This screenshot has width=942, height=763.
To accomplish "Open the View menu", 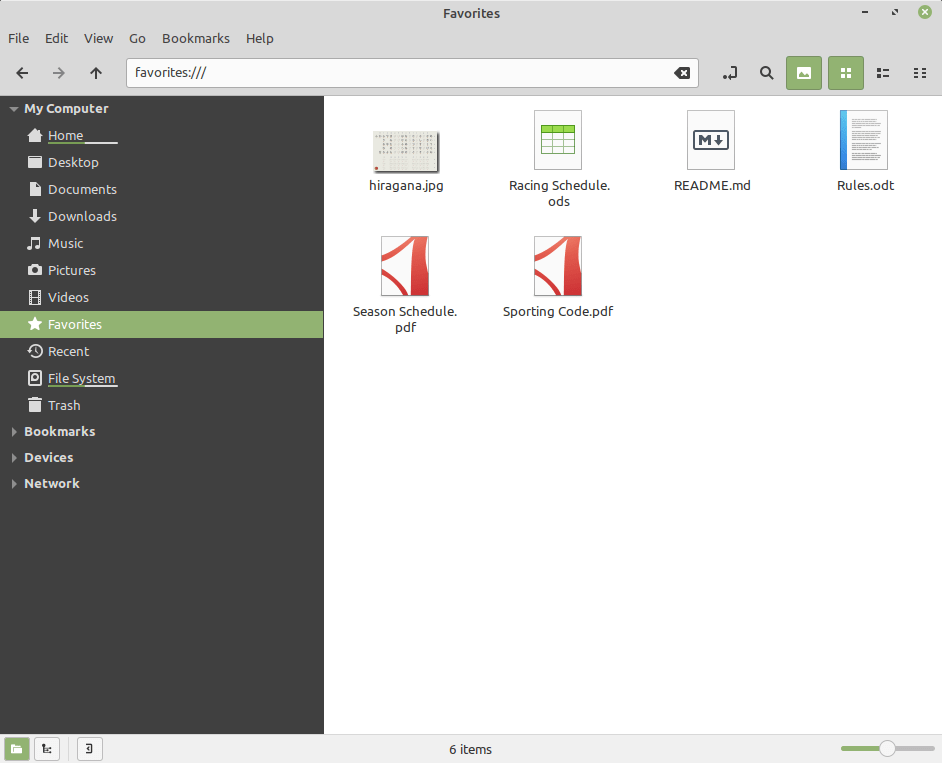I will coord(98,38).
